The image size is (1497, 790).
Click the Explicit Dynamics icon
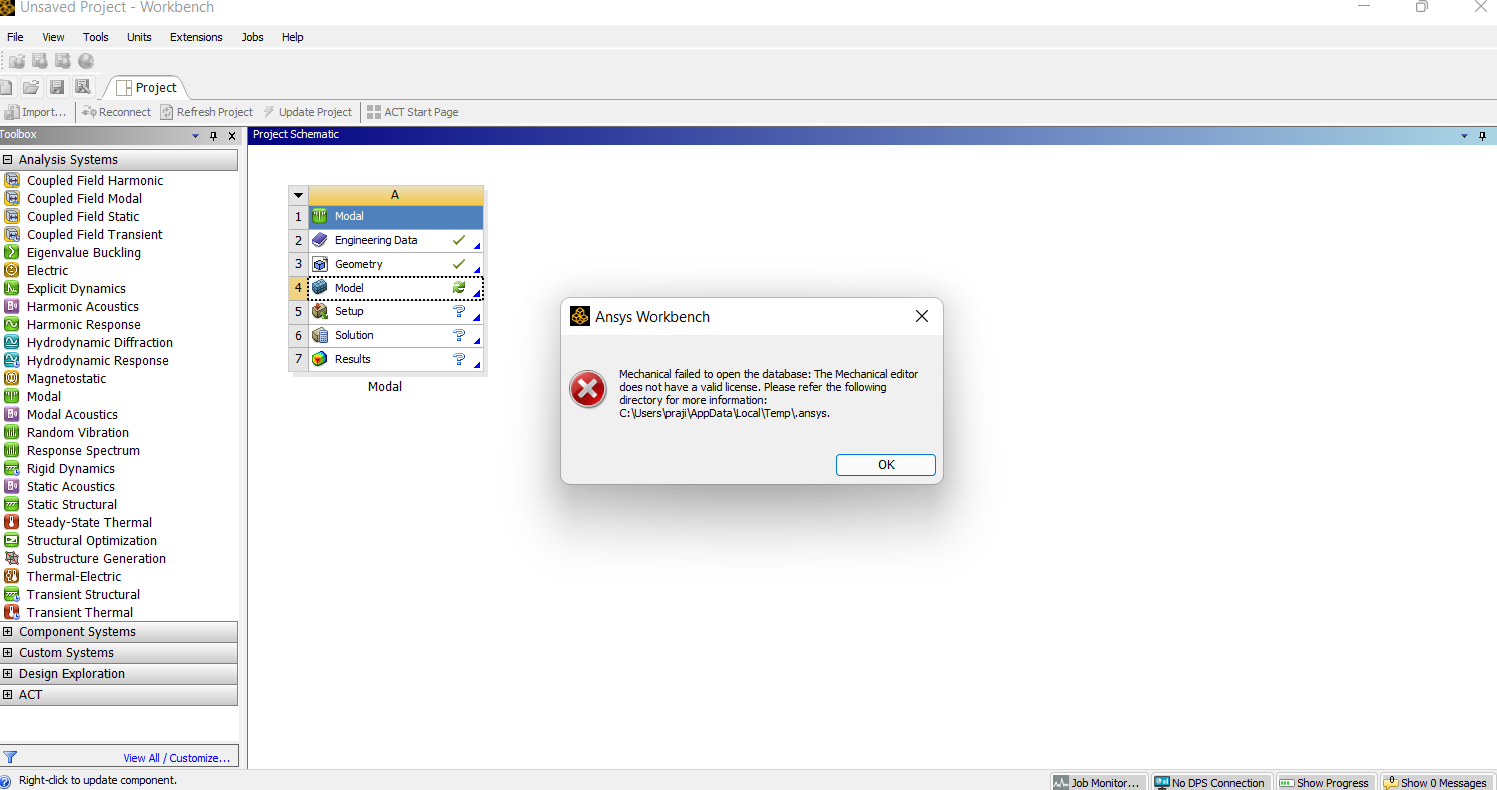pyautogui.click(x=12, y=288)
